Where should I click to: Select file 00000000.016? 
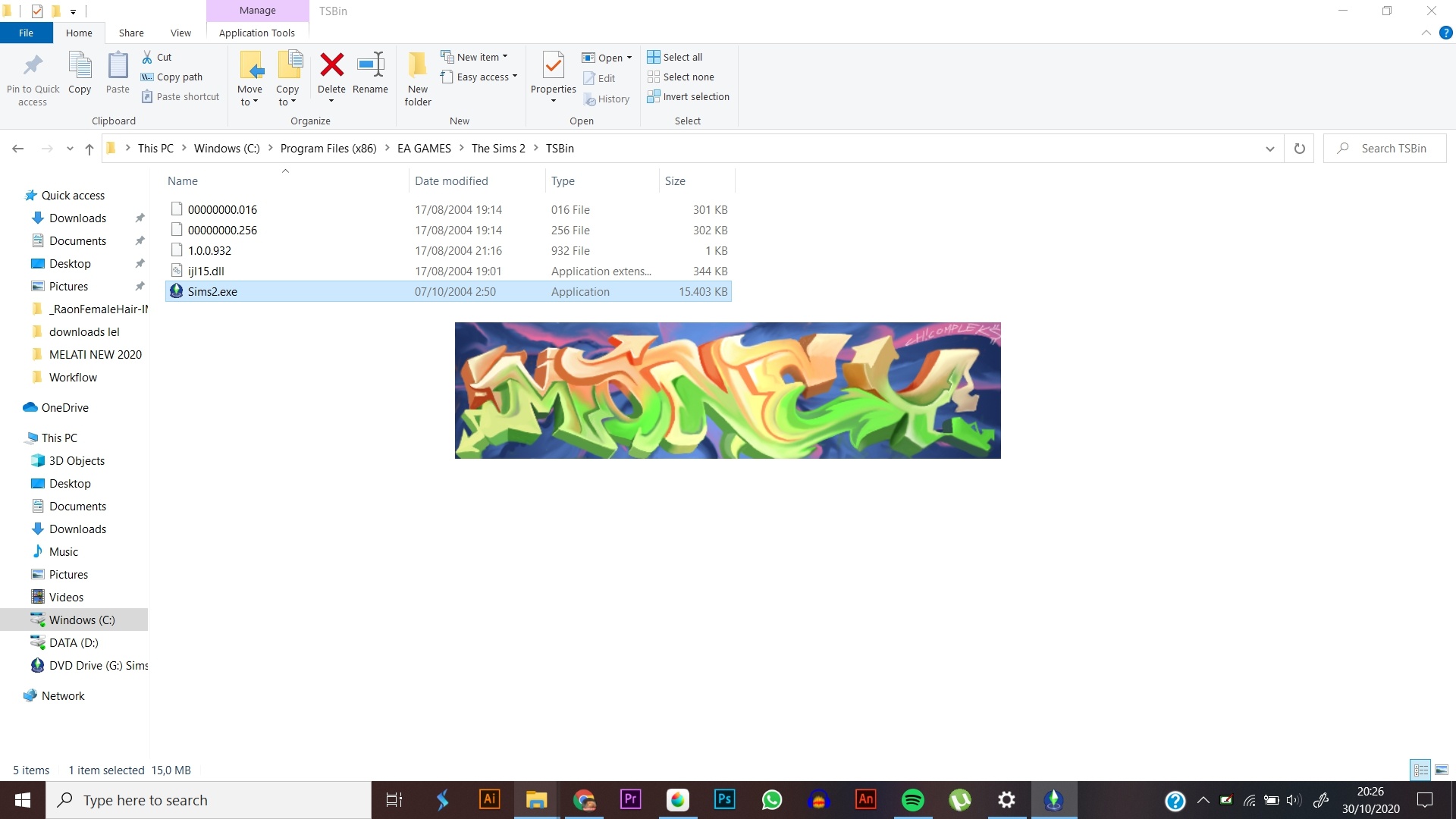[448, 209]
